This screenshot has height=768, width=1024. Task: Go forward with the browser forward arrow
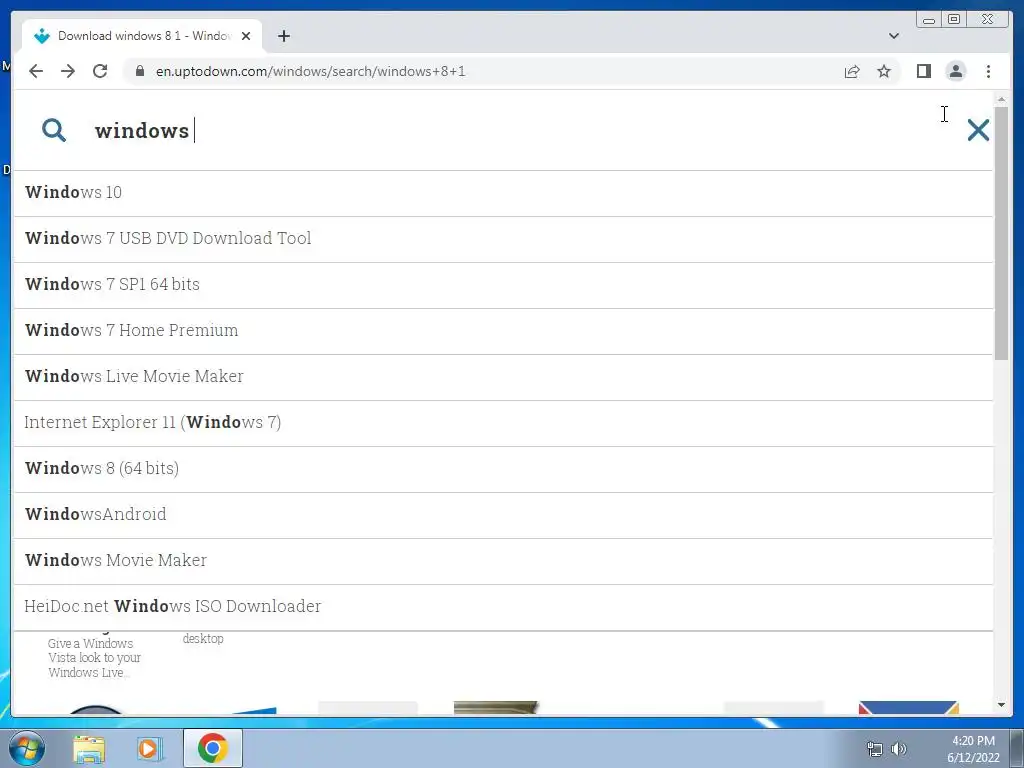coord(68,71)
